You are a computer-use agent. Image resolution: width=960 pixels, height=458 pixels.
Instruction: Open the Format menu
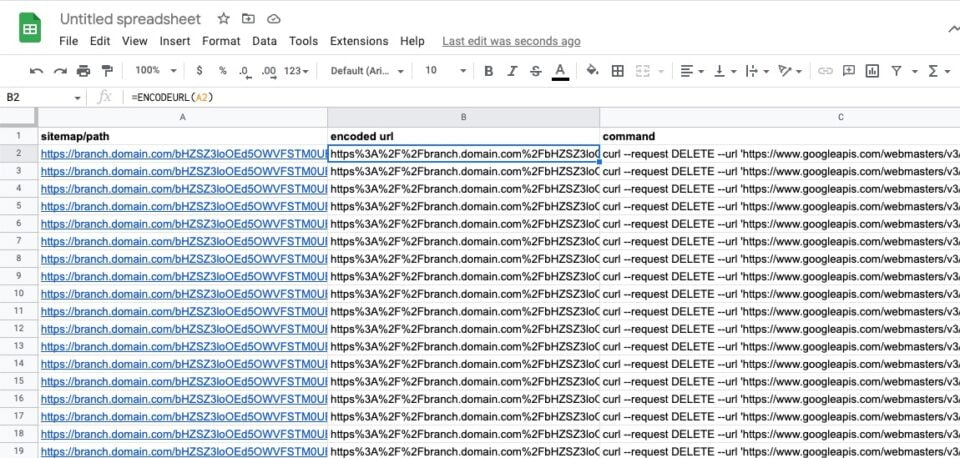(221, 41)
